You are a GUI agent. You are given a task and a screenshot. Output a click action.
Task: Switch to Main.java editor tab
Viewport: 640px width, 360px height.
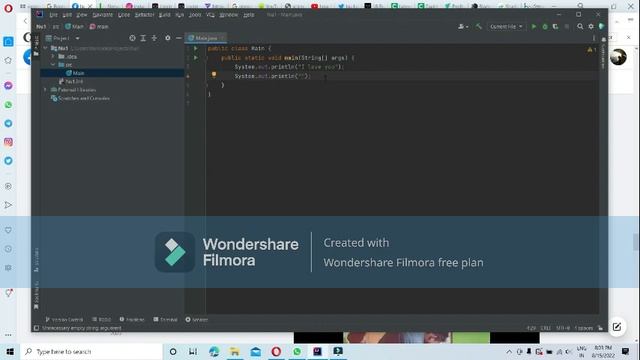[x=206, y=38]
